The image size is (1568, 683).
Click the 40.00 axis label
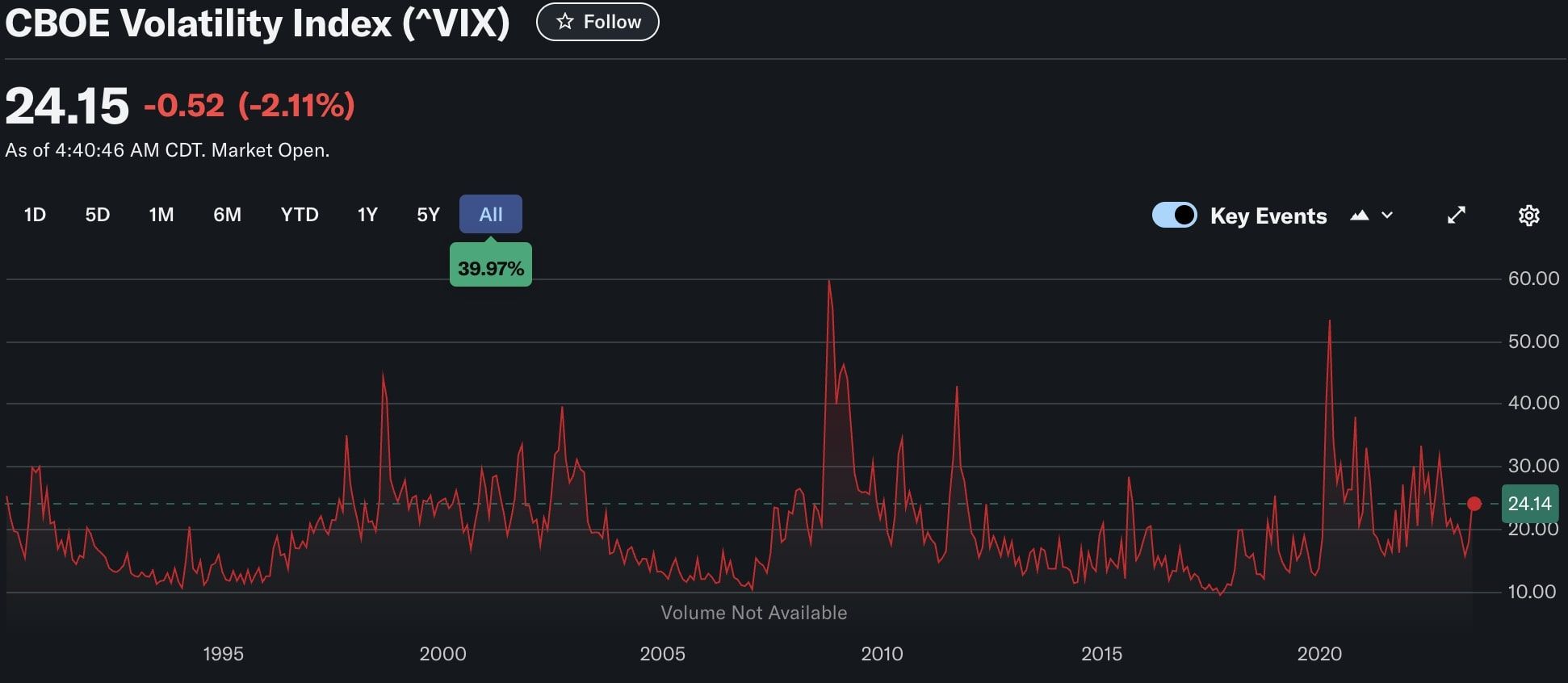pos(1533,403)
